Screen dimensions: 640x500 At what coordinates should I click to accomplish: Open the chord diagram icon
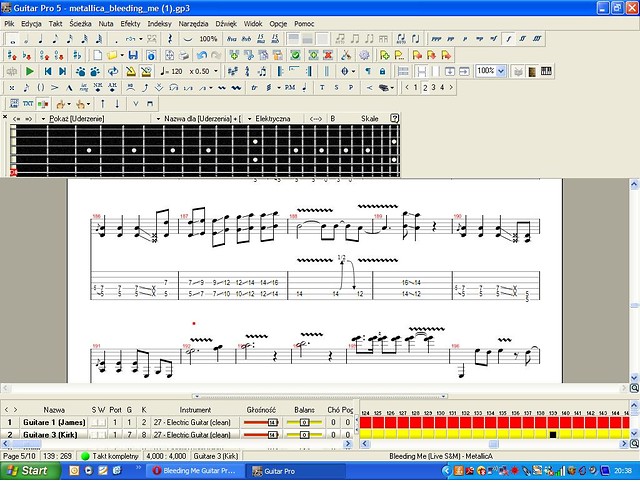tap(14, 104)
